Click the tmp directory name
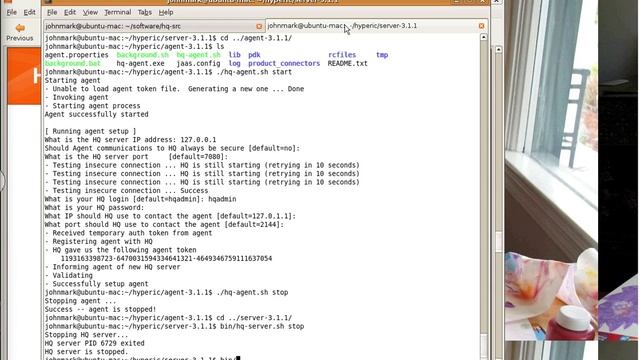Viewport: 640px width, 360px height. click(x=382, y=55)
